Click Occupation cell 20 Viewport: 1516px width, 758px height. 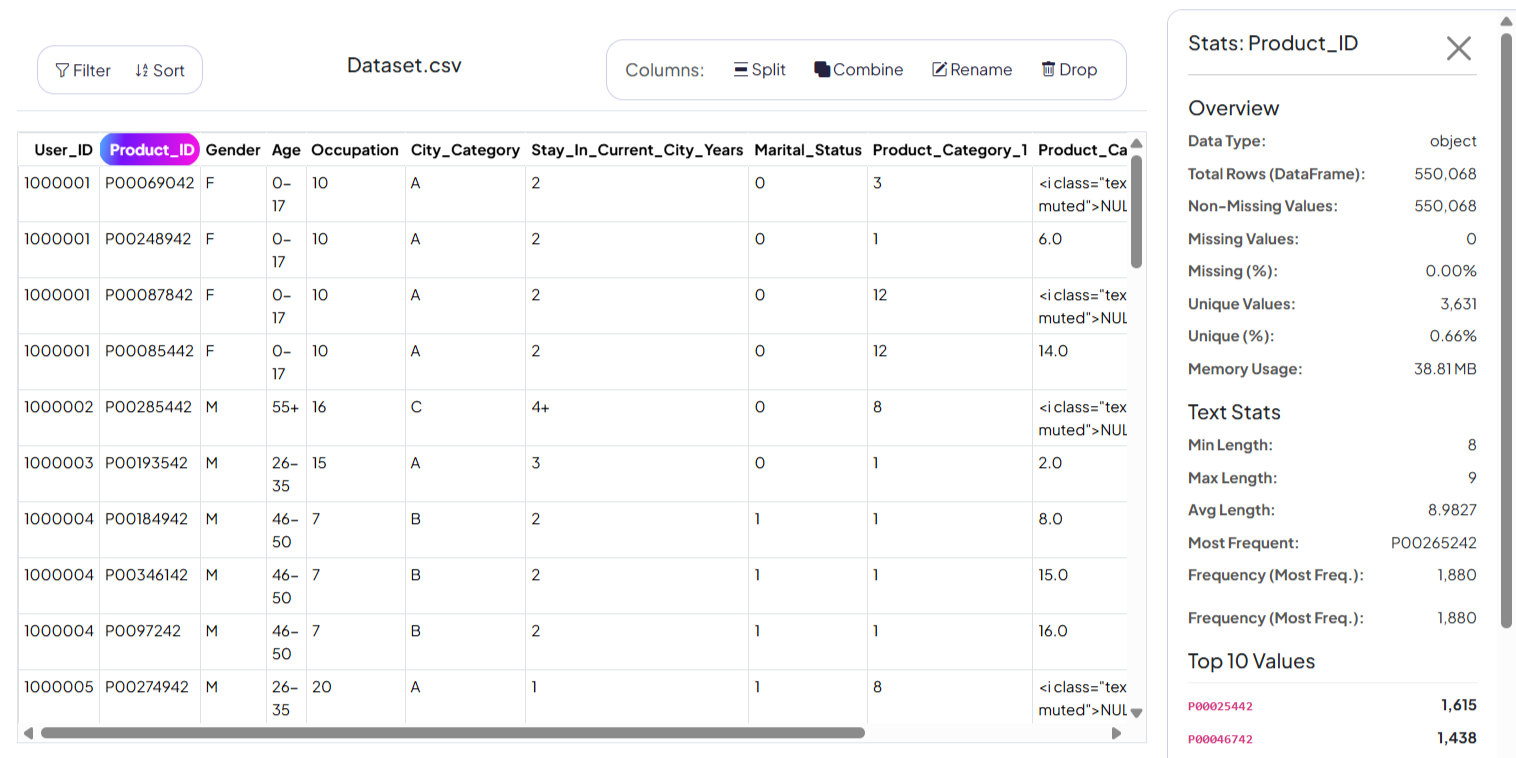[355, 697]
